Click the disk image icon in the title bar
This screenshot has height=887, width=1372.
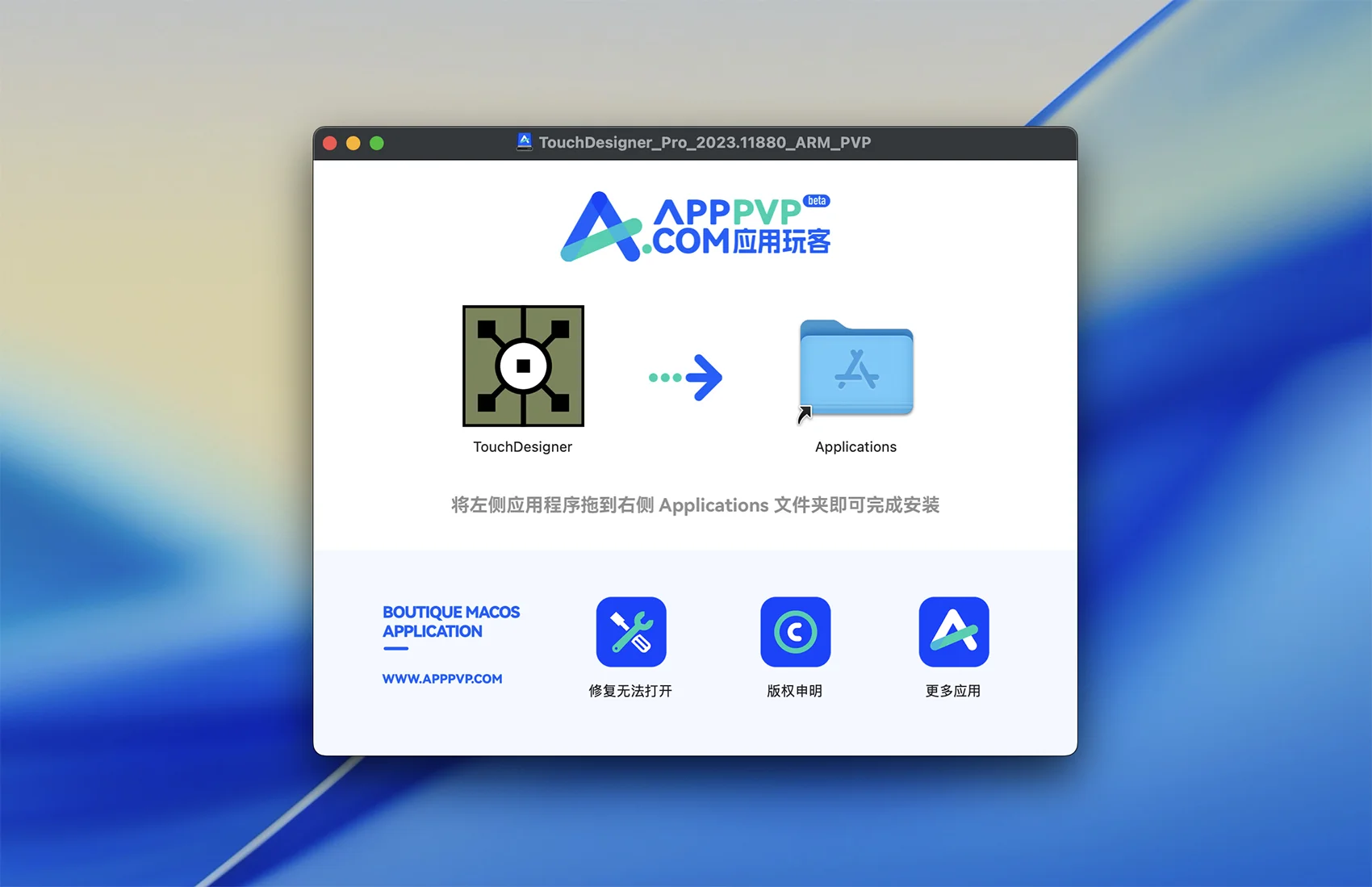(525, 142)
